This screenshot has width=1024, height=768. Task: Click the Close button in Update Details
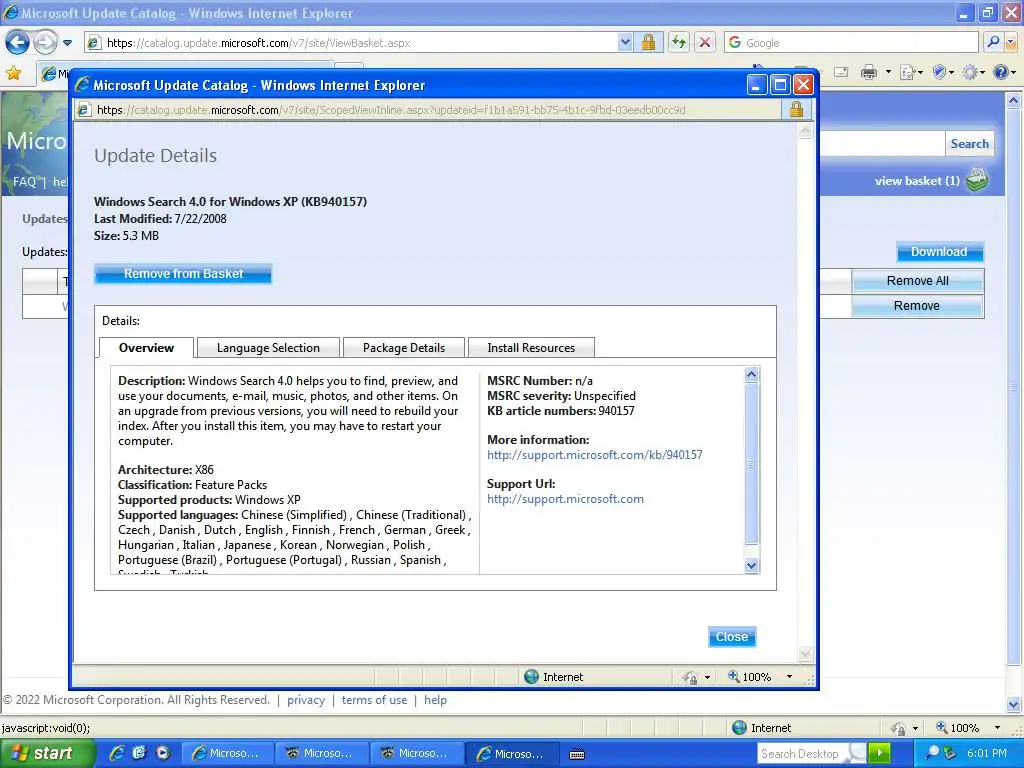pos(731,637)
